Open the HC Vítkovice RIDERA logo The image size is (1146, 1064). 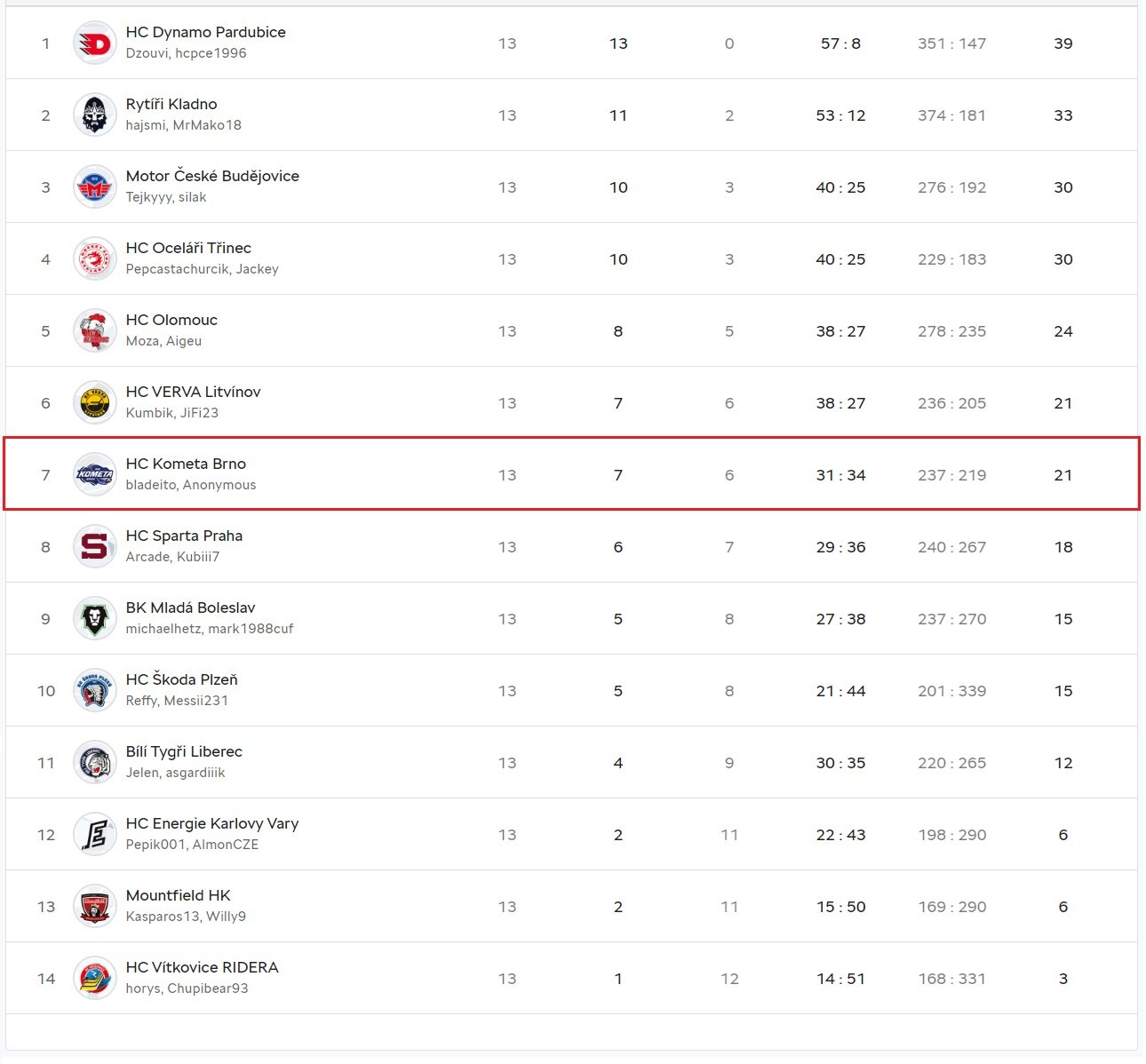[94, 979]
